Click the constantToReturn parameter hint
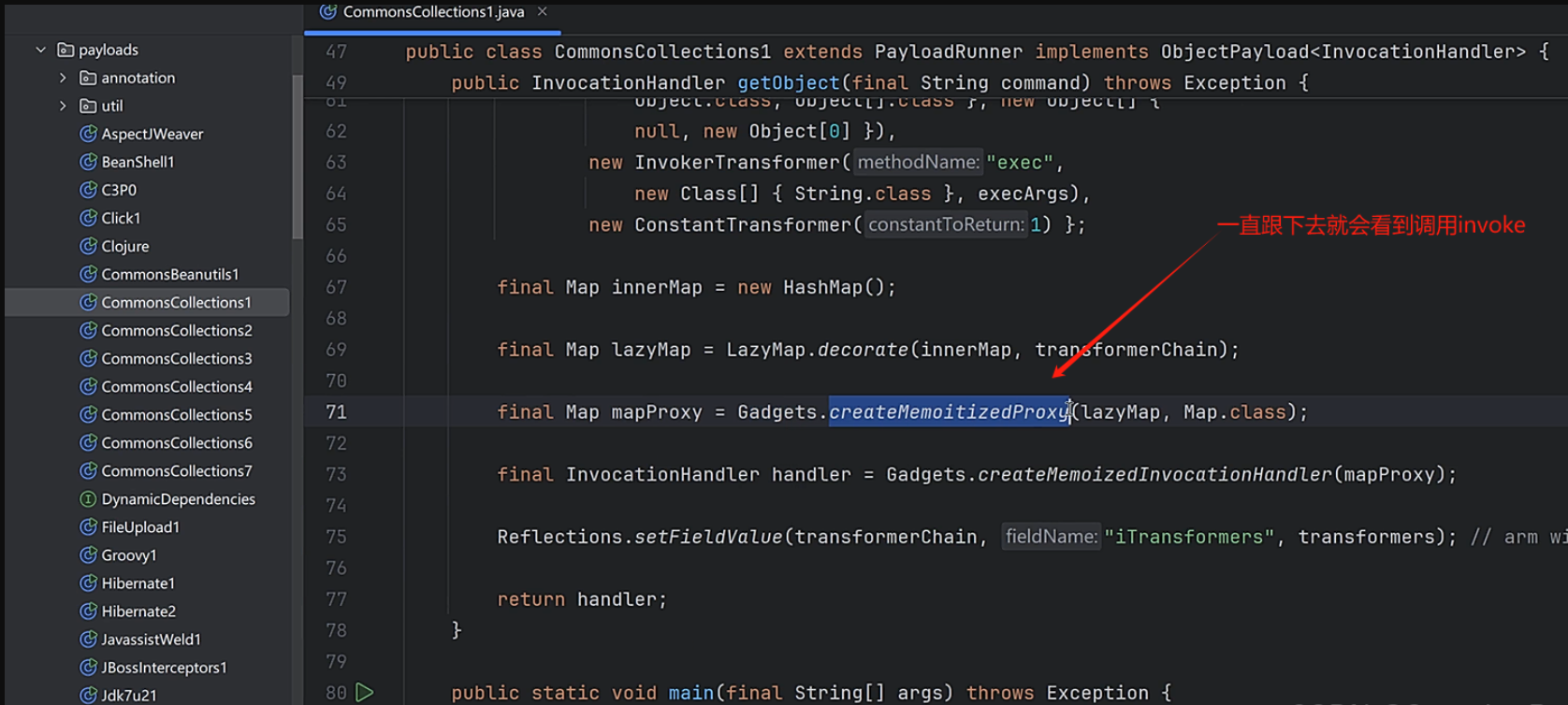 (x=946, y=224)
